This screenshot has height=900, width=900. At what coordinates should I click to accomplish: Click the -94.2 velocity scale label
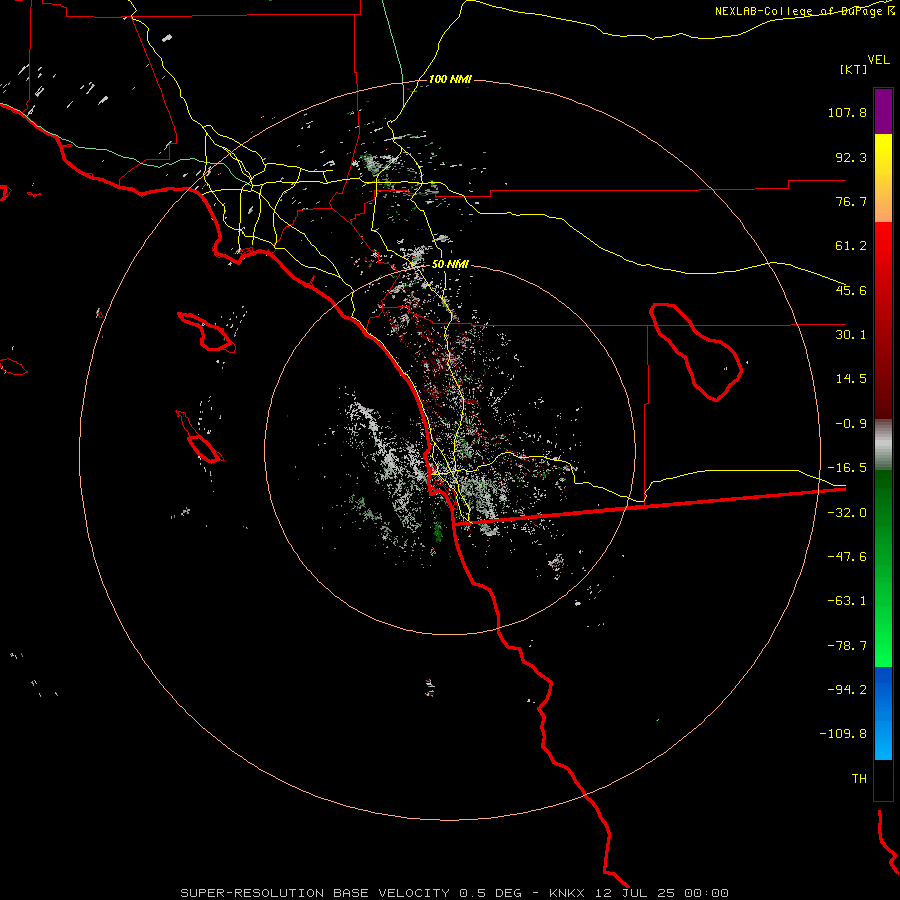pos(847,690)
